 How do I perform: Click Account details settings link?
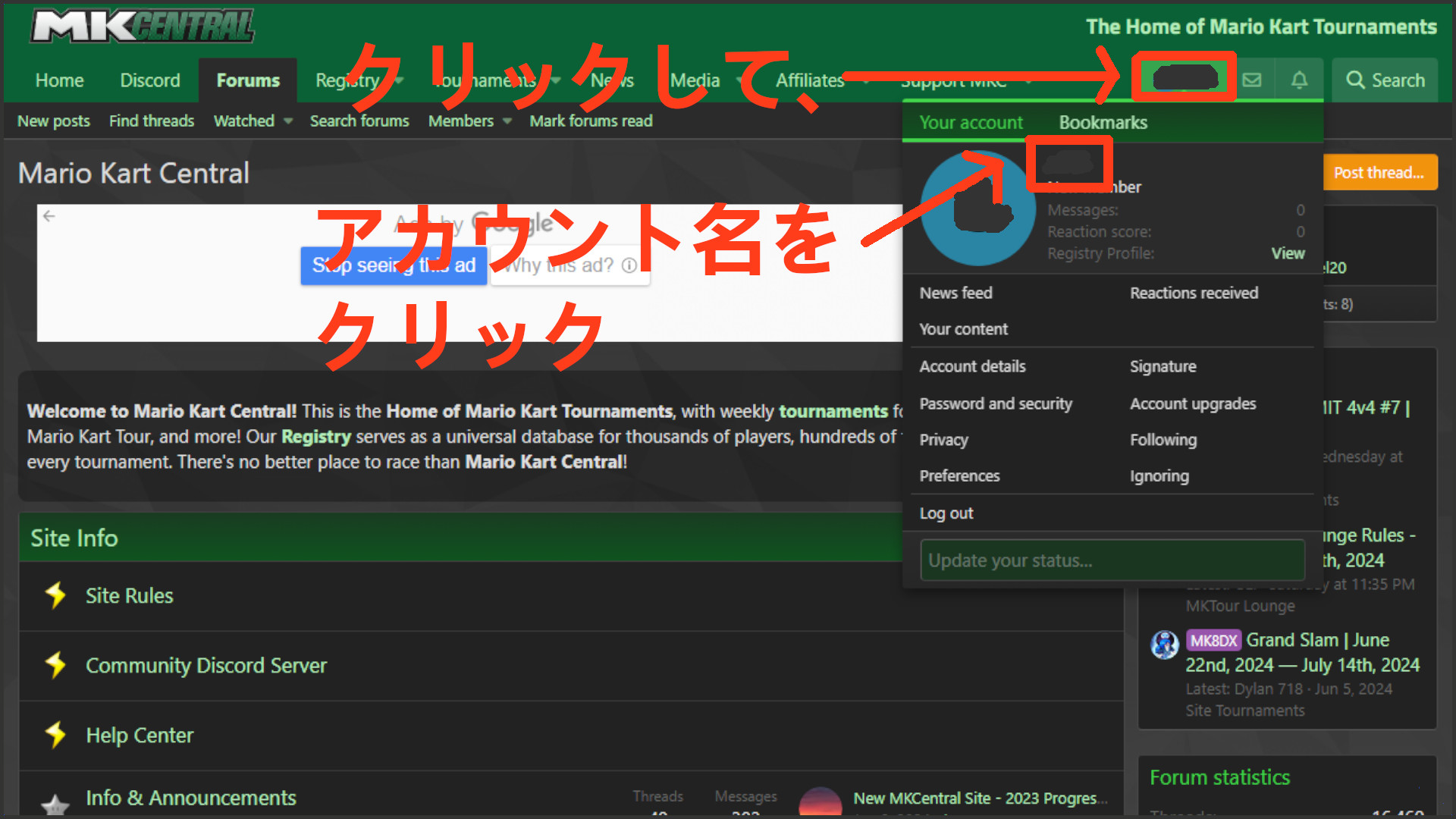point(972,366)
